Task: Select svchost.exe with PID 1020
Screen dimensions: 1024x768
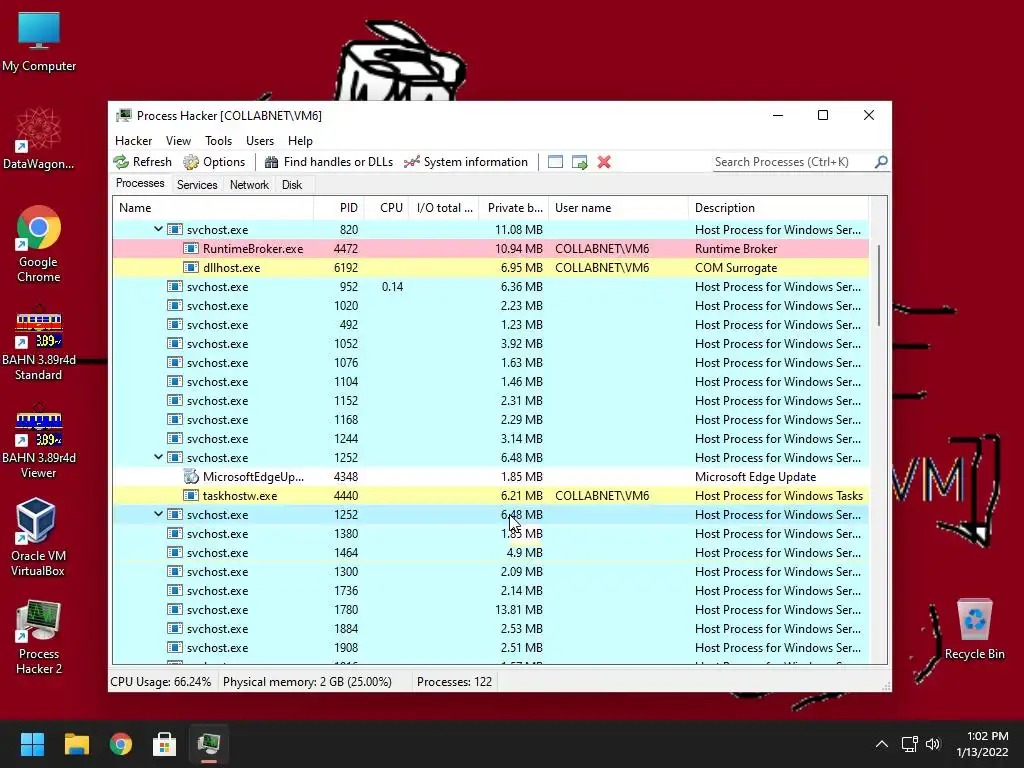Action: (491, 306)
